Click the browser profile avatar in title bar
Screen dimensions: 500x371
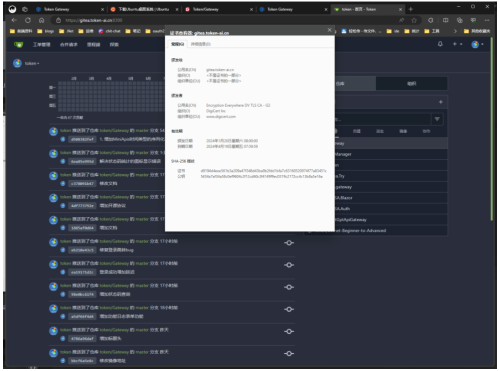(12, 9)
